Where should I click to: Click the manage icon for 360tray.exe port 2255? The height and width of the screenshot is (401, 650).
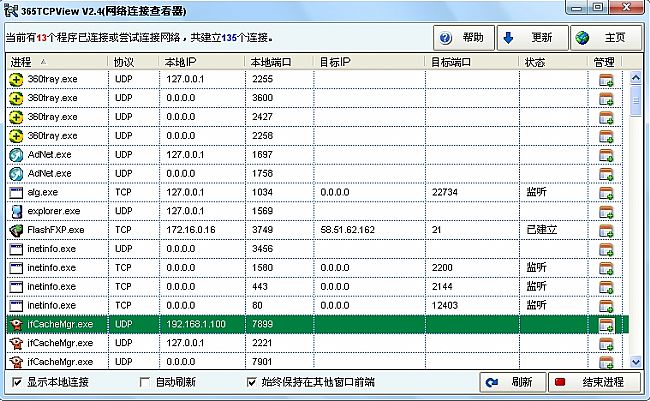click(x=606, y=80)
